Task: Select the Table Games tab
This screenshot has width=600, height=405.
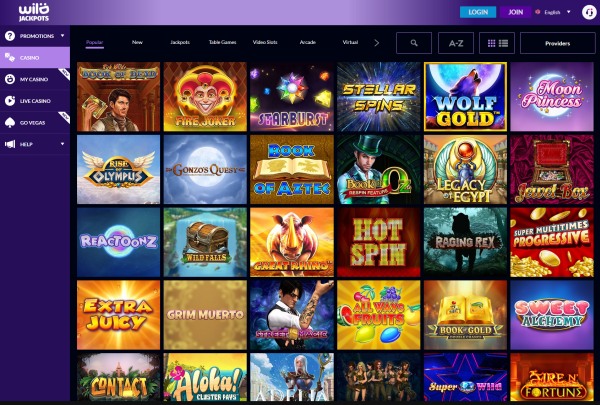Action: pos(222,42)
